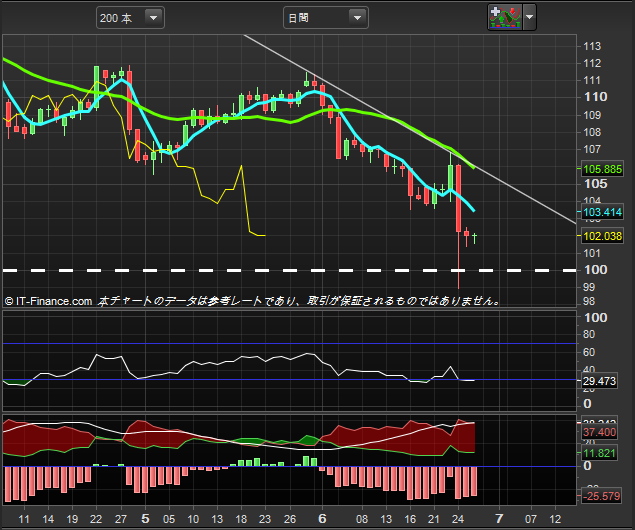635x530 pixels.
Task: Click the 29.473 RSI value label
Action: 599,381
